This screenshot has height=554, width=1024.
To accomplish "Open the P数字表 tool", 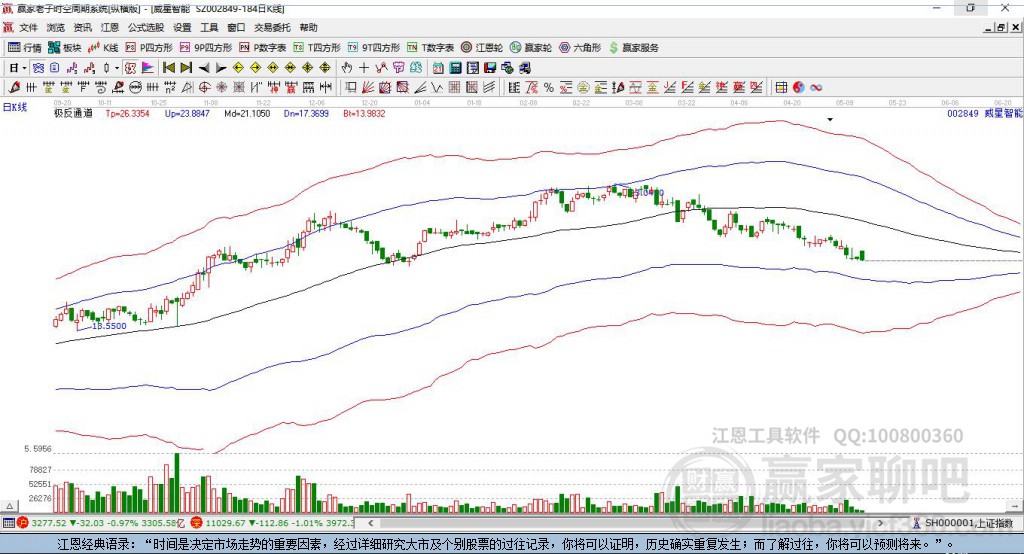I will [x=263, y=48].
